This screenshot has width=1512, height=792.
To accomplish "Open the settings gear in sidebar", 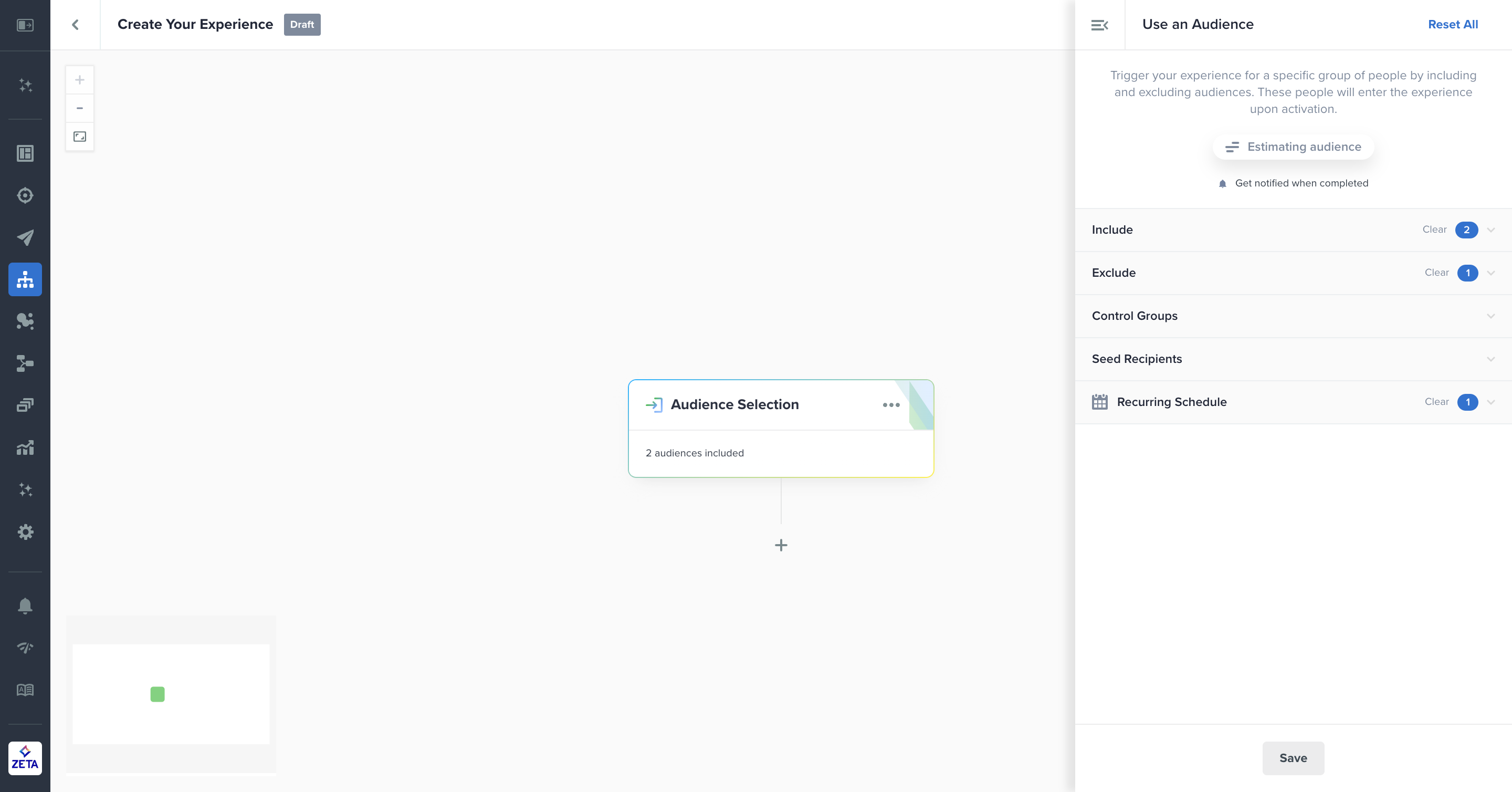I will (25, 532).
